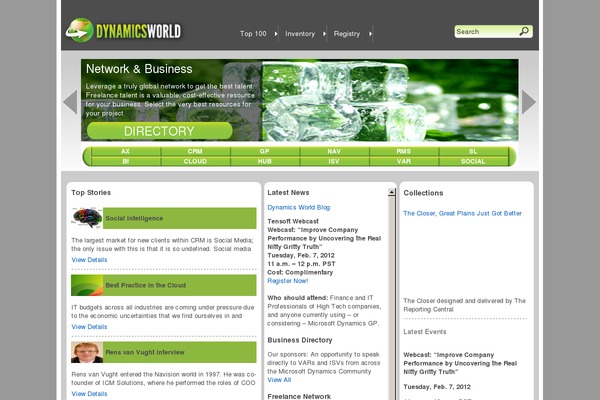
Task: Select the RMS category tab
Action: pos(404,151)
